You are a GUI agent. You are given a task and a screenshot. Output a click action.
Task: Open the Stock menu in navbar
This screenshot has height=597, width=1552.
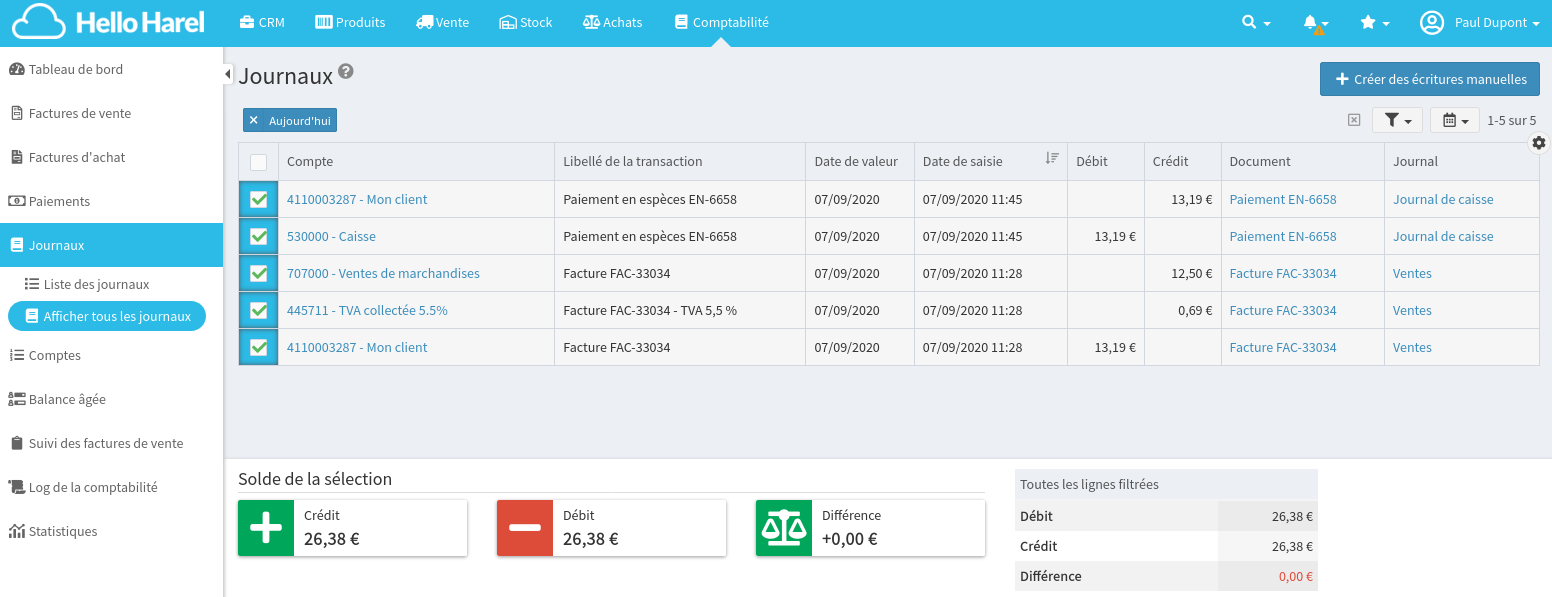(526, 23)
